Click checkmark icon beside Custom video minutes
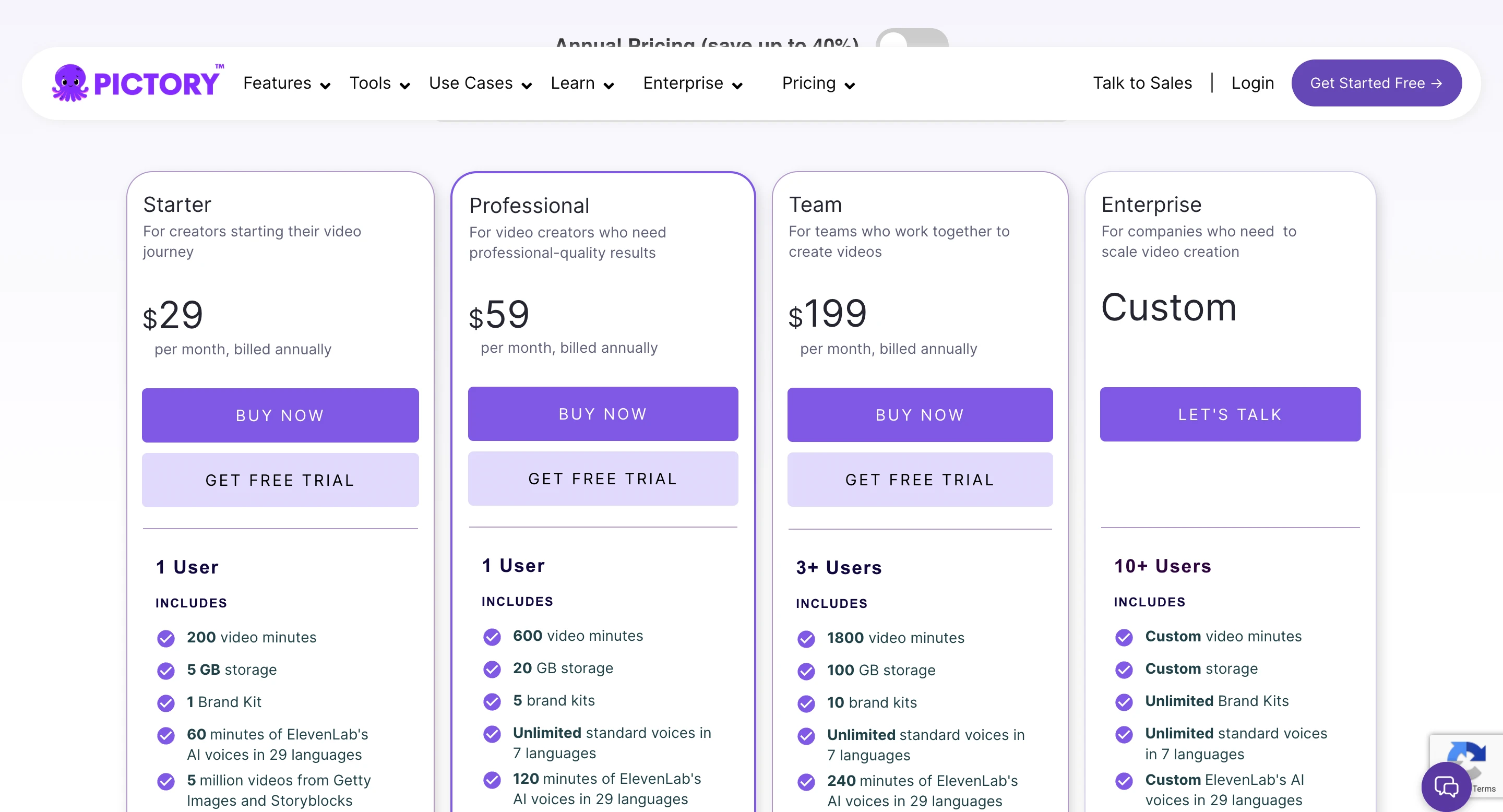1503x812 pixels. 1124,637
